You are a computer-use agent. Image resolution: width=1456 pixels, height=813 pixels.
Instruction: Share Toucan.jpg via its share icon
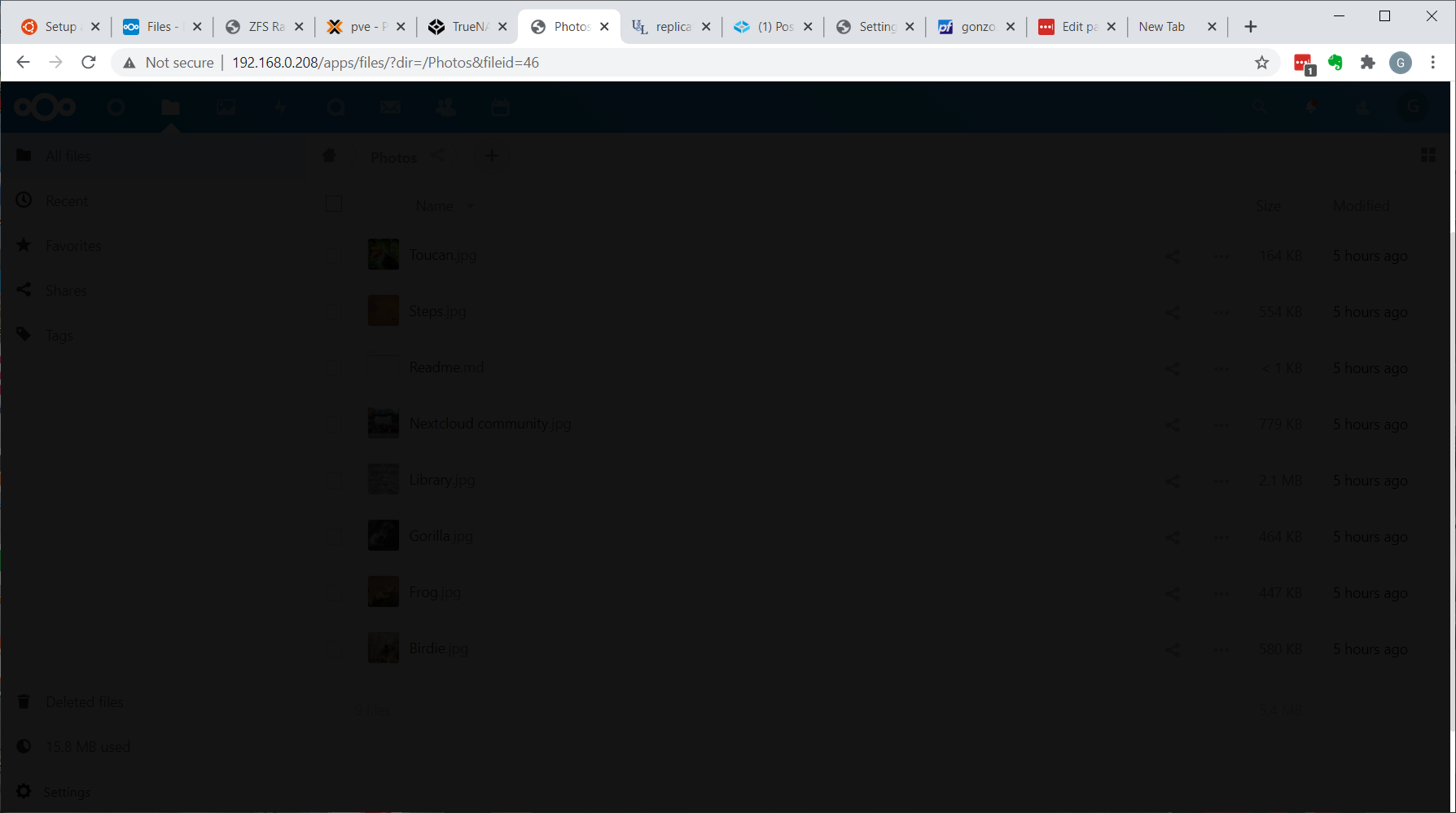tap(1173, 257)
